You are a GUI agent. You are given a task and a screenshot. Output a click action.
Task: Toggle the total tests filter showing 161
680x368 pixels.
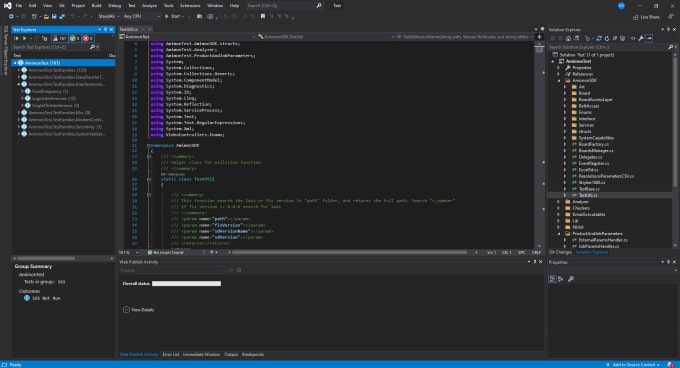(59, 38)
